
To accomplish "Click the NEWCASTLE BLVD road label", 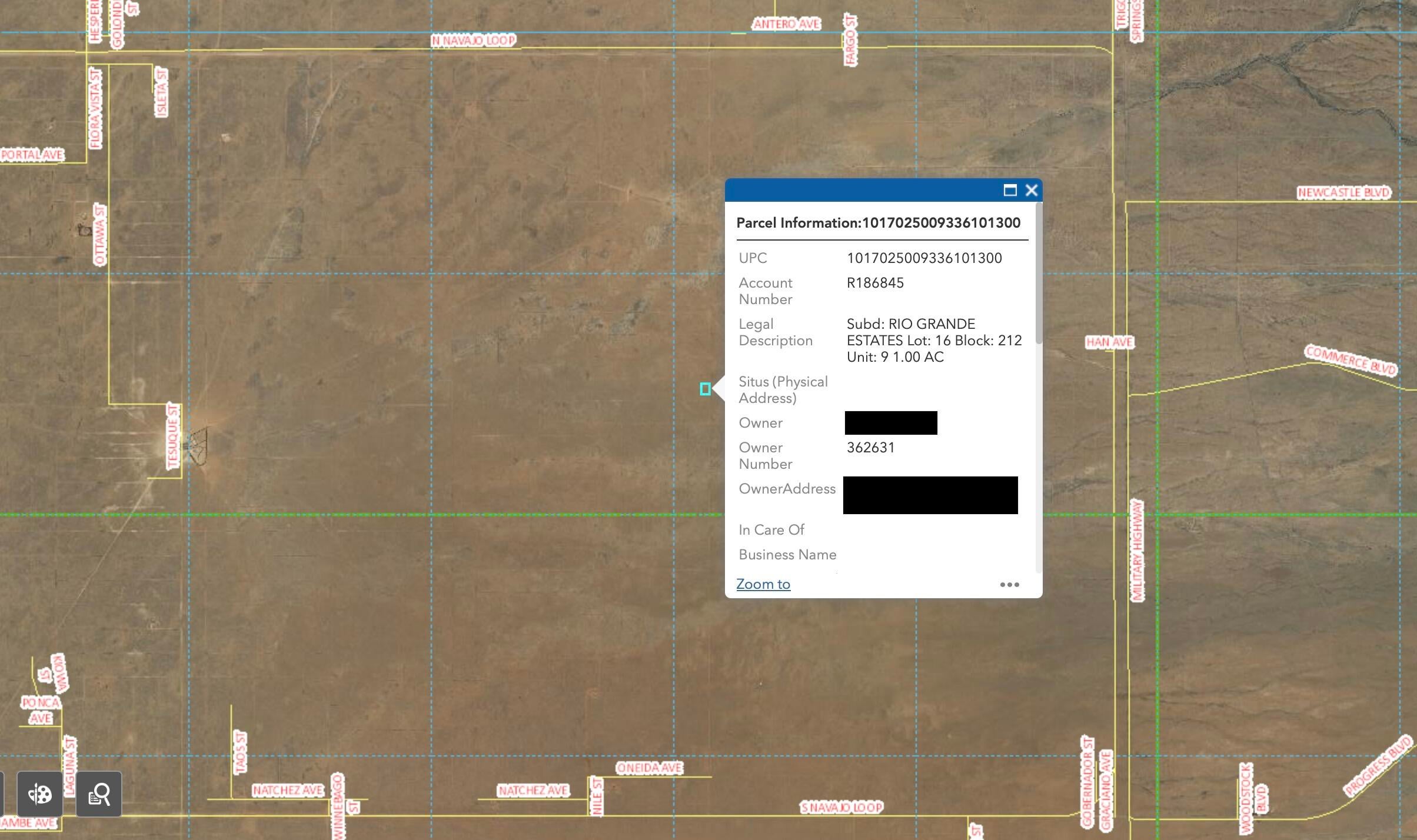I will [x=1344, y=192].
